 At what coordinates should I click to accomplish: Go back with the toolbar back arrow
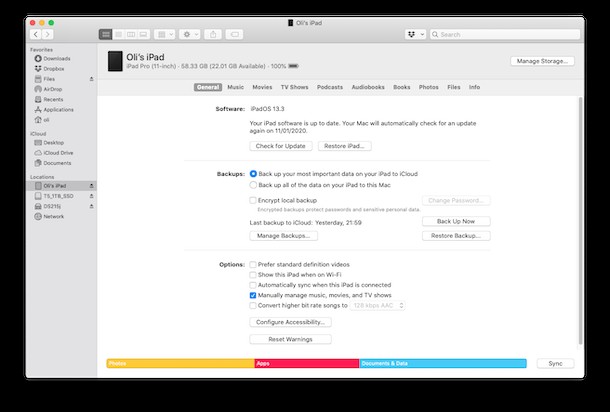[x=36, y=34]
